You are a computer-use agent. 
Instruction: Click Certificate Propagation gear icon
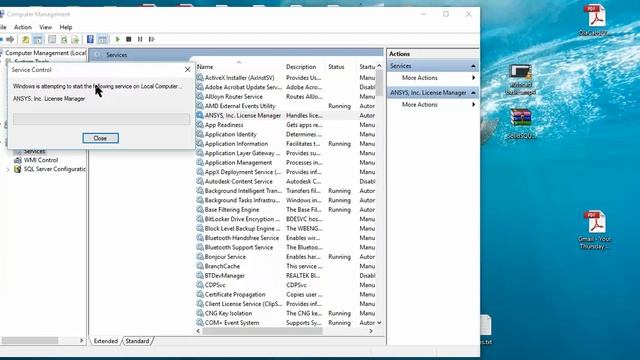pyautogui.click(x=200, y=294)
